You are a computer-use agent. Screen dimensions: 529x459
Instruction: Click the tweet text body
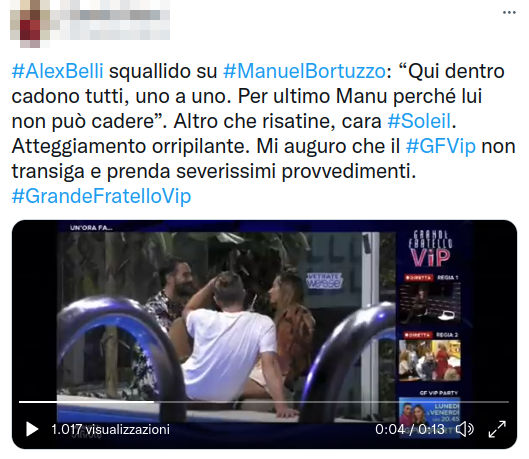(264, 134)
